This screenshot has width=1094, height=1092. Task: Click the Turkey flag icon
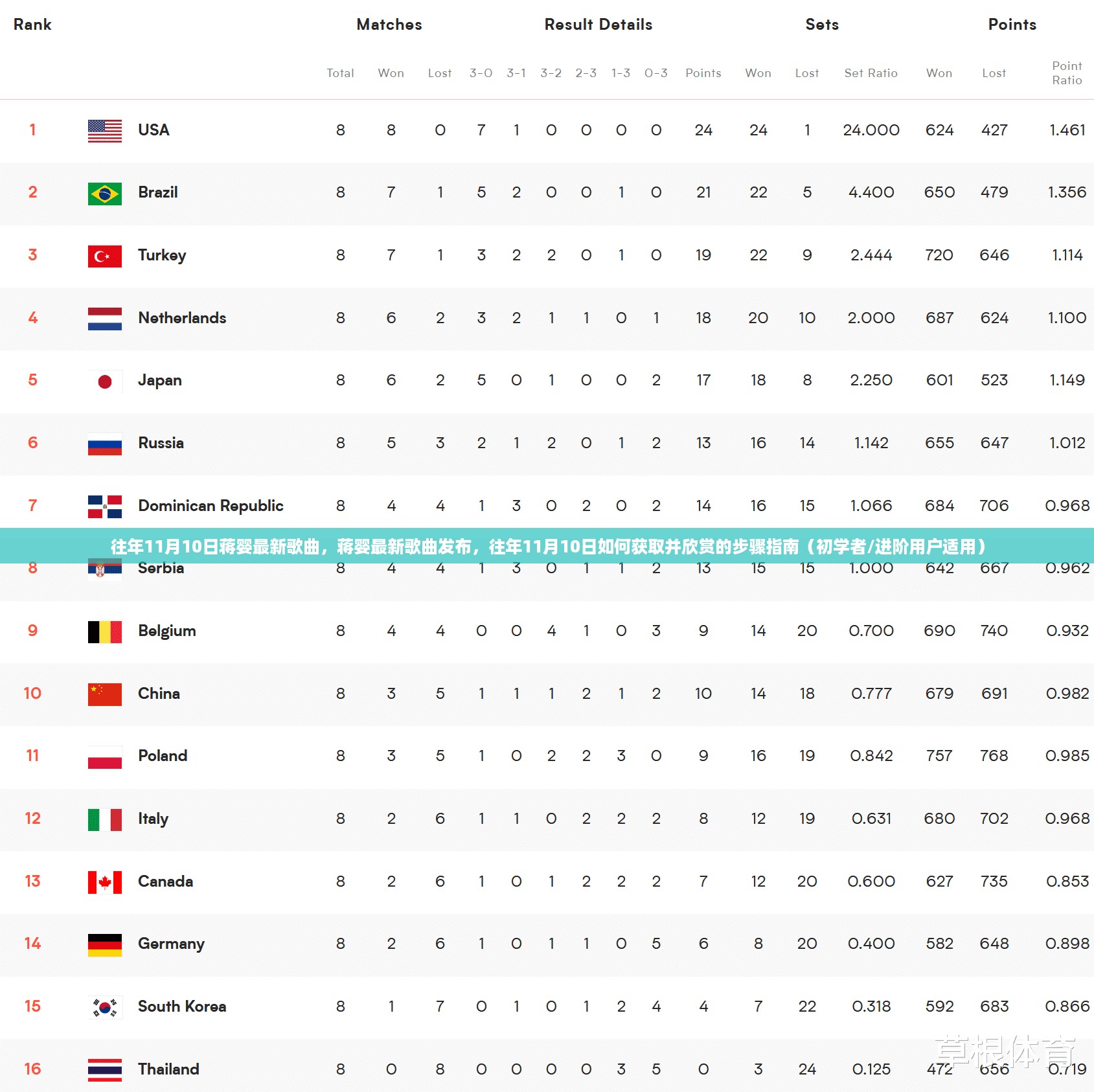[x=104, y=256]
